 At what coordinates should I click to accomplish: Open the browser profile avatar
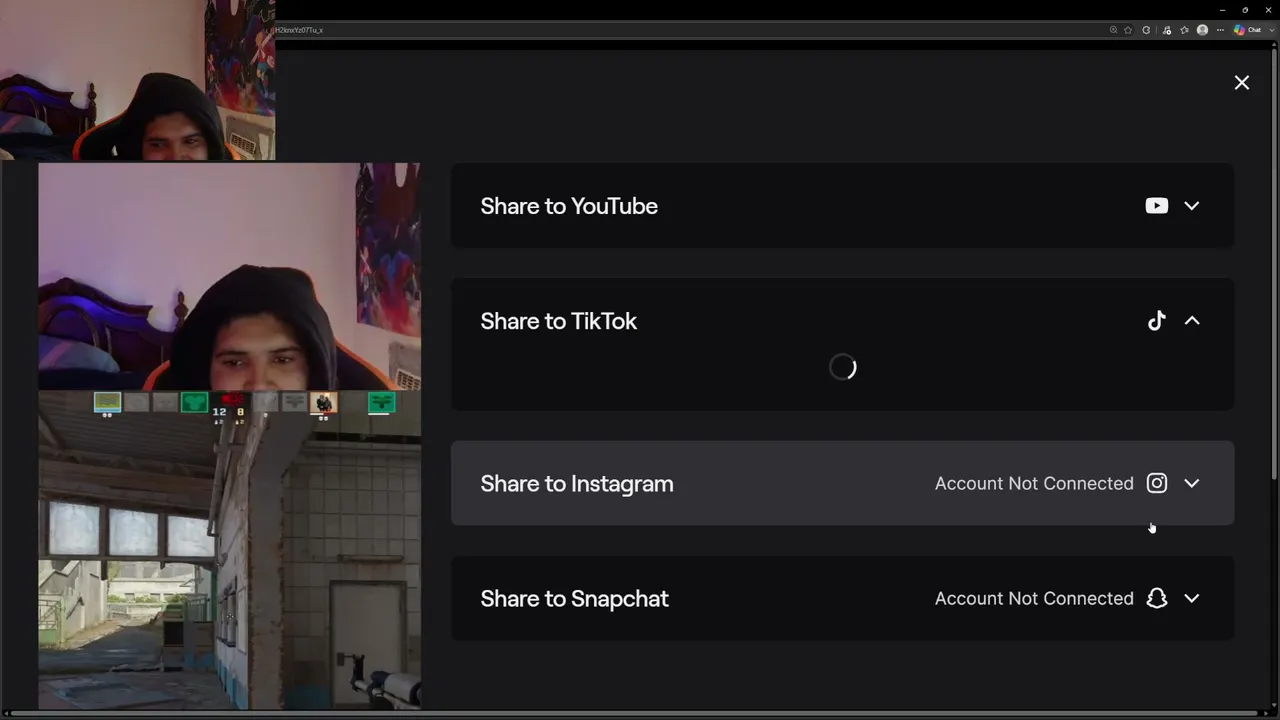tap(1202, 30)
